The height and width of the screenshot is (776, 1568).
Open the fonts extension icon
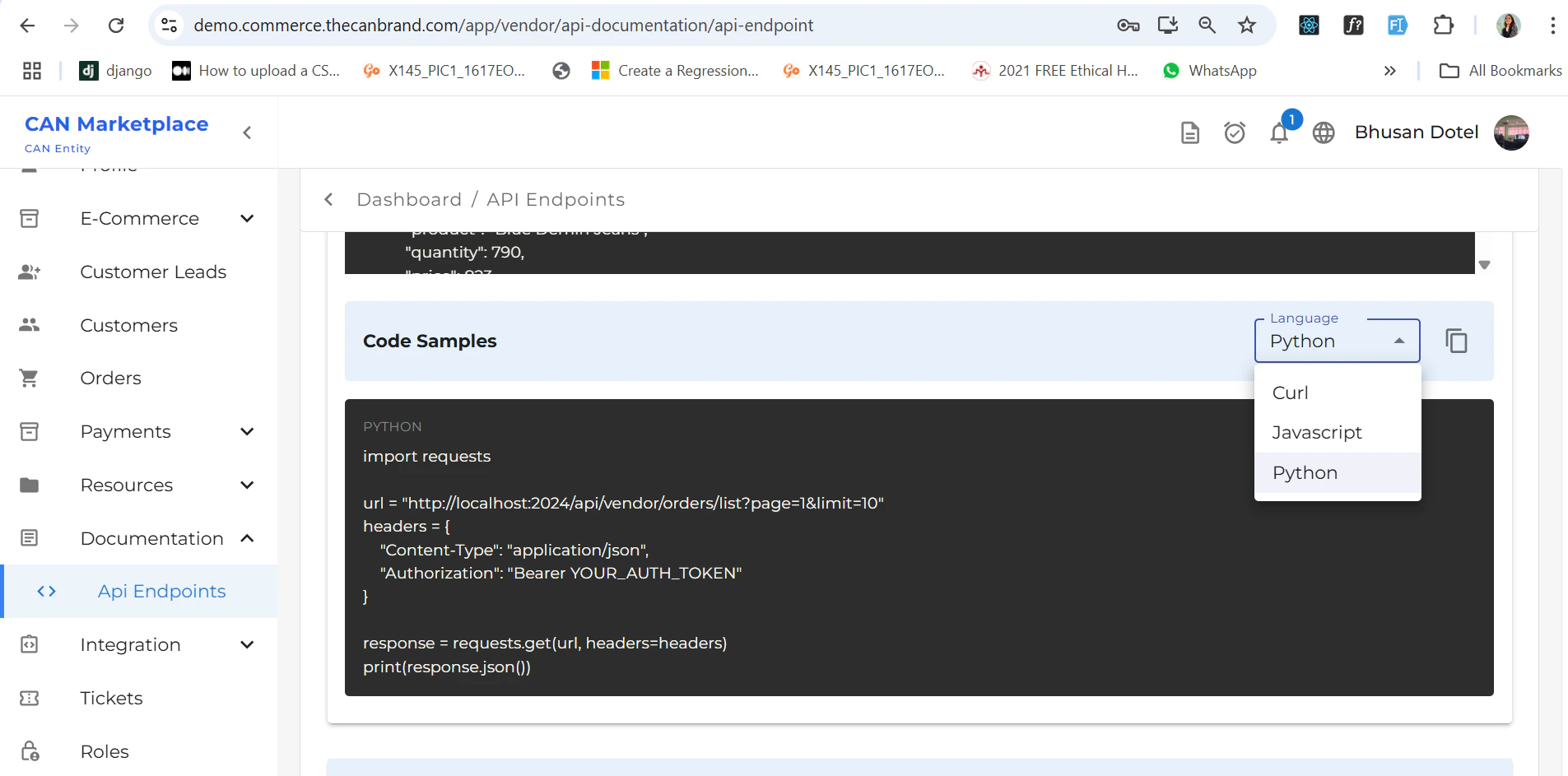click(1353, 26)
